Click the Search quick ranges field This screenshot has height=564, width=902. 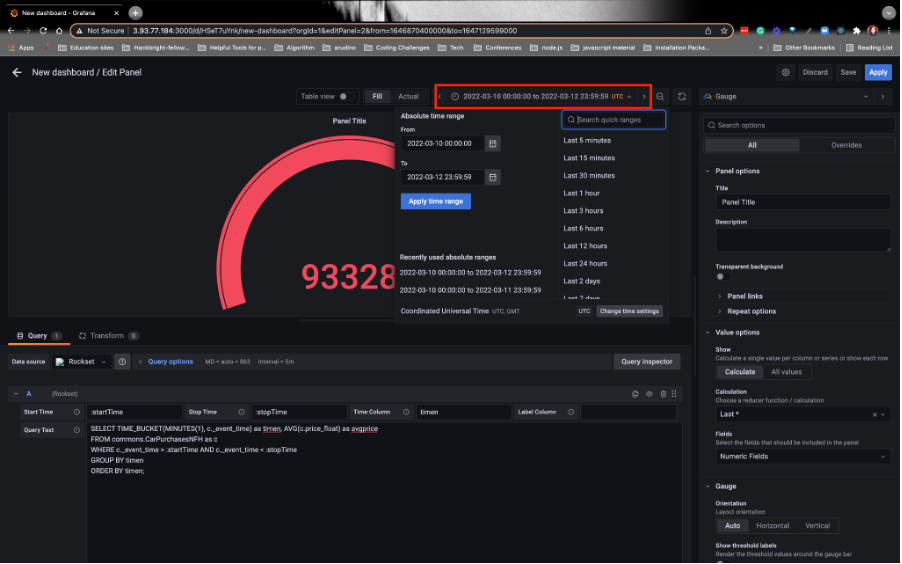coord(614,120)
